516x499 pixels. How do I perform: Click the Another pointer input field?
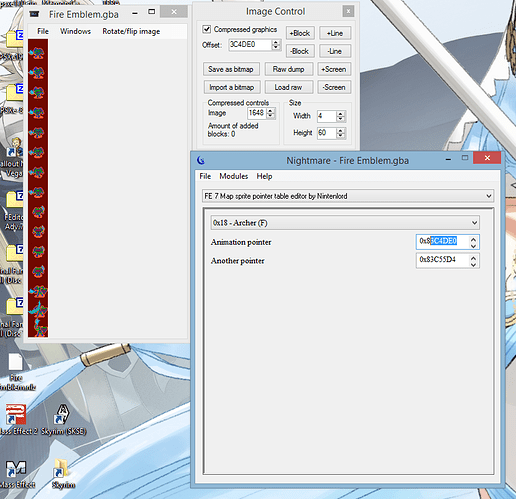443,260
